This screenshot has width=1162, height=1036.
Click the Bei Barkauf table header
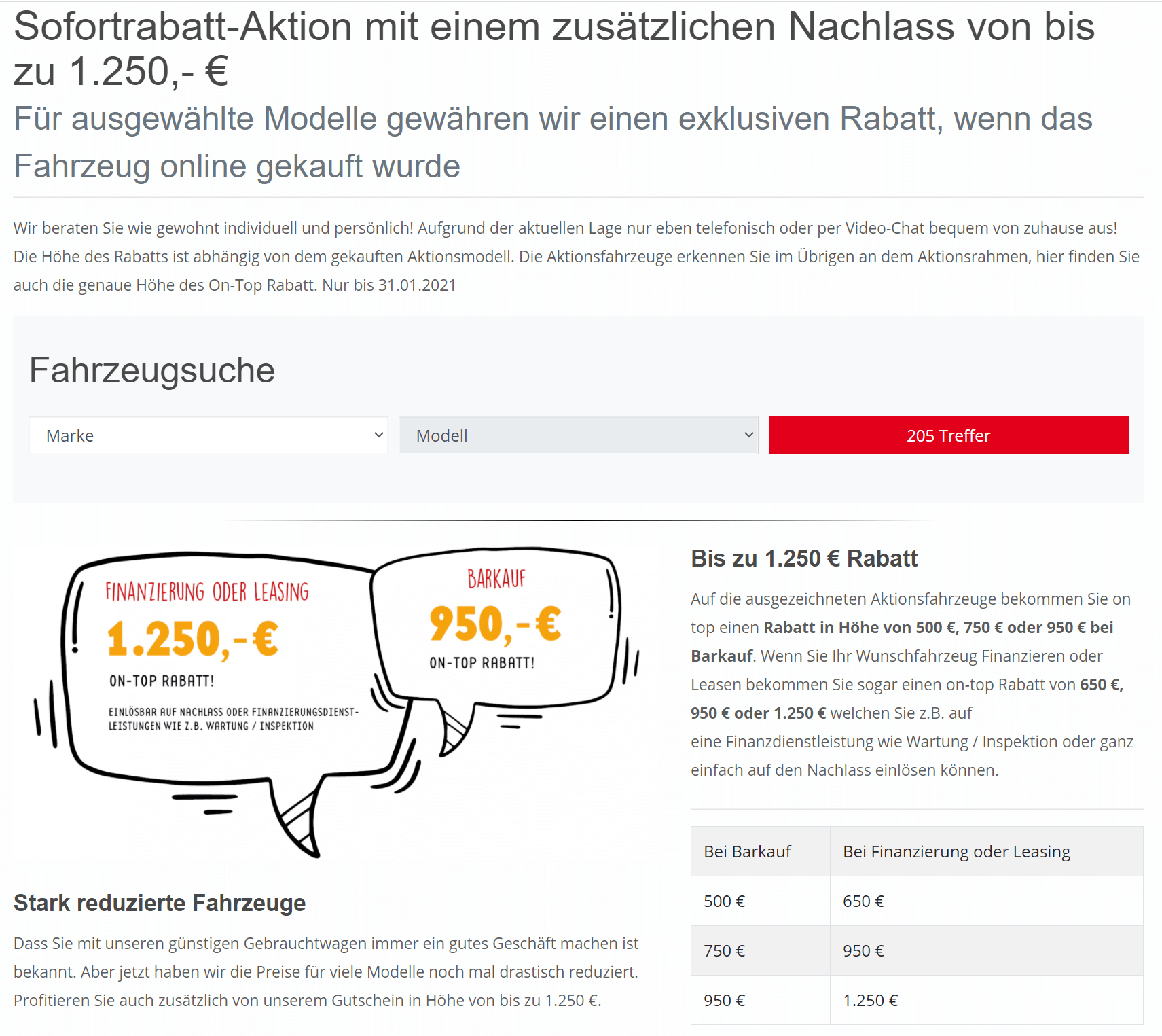[x=761, y=851]
